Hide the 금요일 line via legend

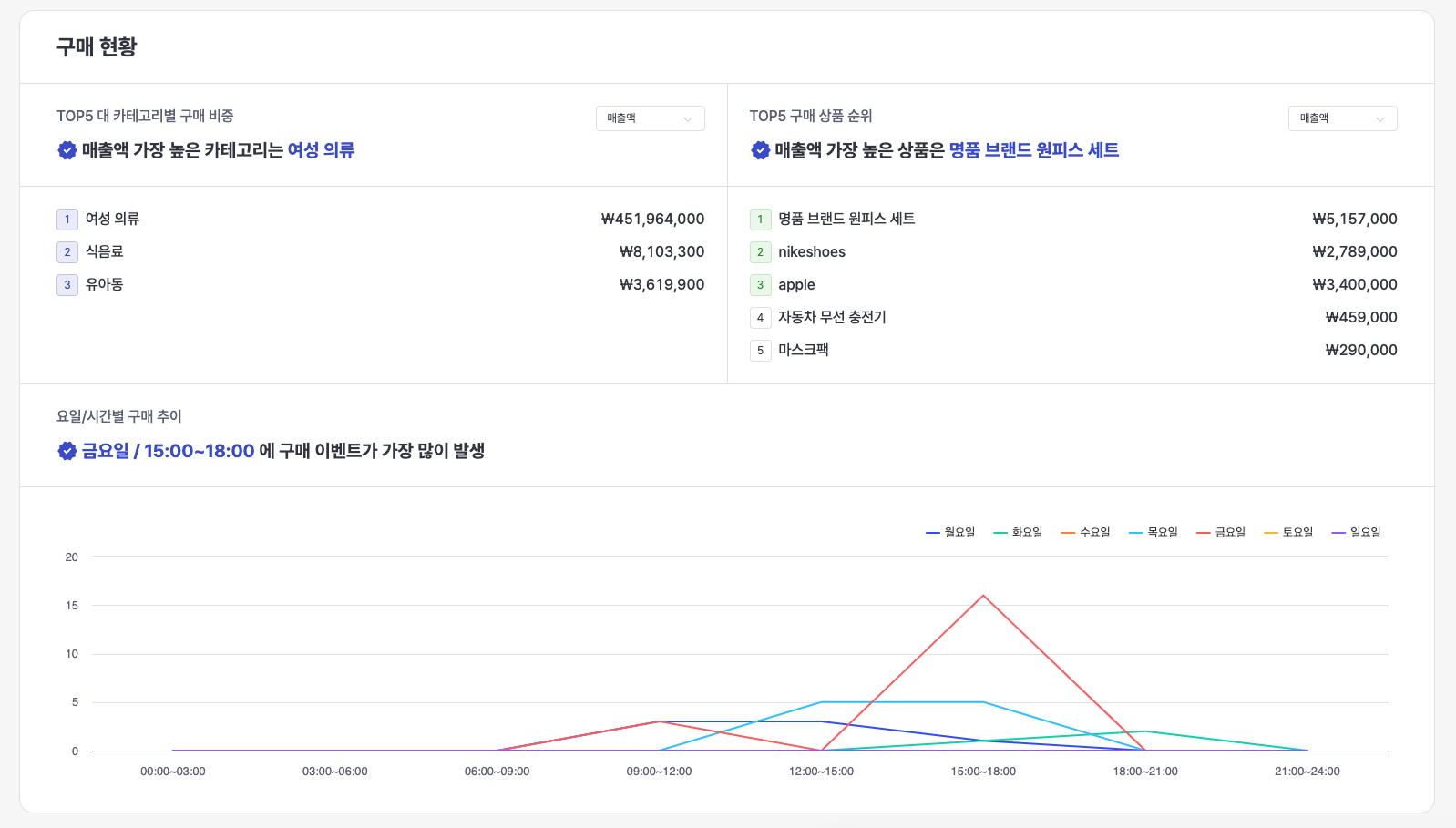tap(1221, 532)
